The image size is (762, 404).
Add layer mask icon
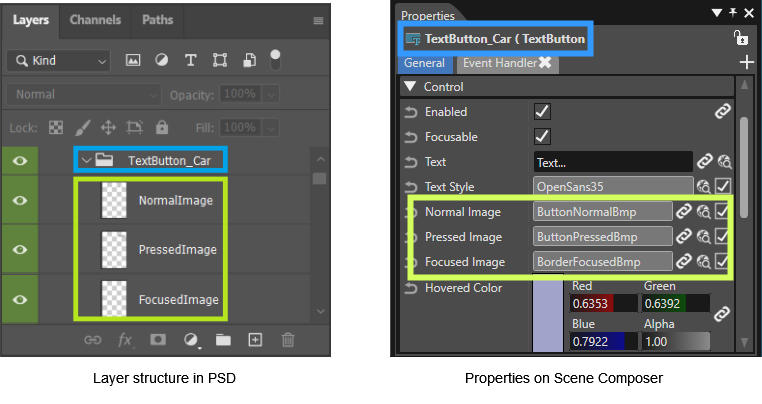click(x=158, y=339)
